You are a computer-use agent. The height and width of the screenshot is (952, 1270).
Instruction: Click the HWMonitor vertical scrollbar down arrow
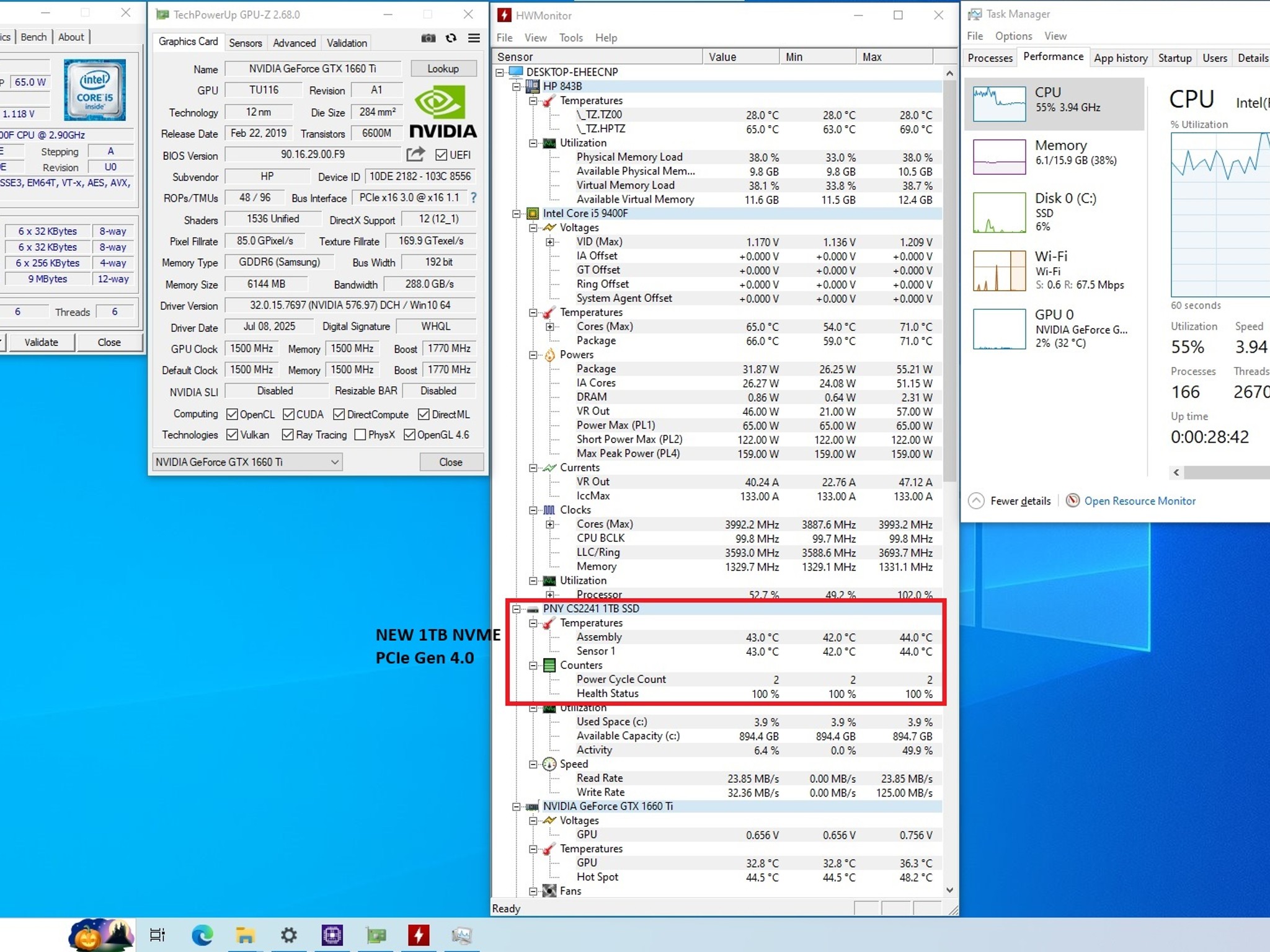coord(949,891)
